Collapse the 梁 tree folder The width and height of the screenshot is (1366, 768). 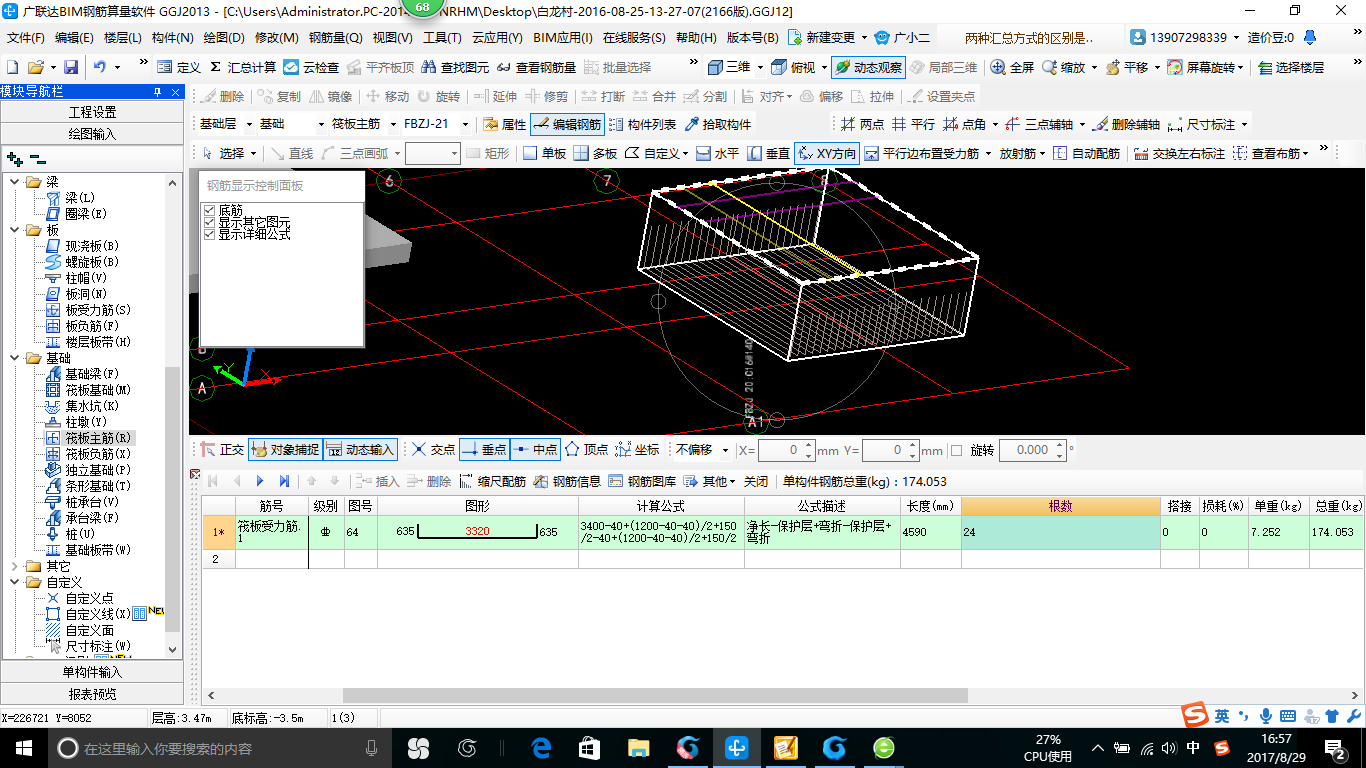click(16, 182)
